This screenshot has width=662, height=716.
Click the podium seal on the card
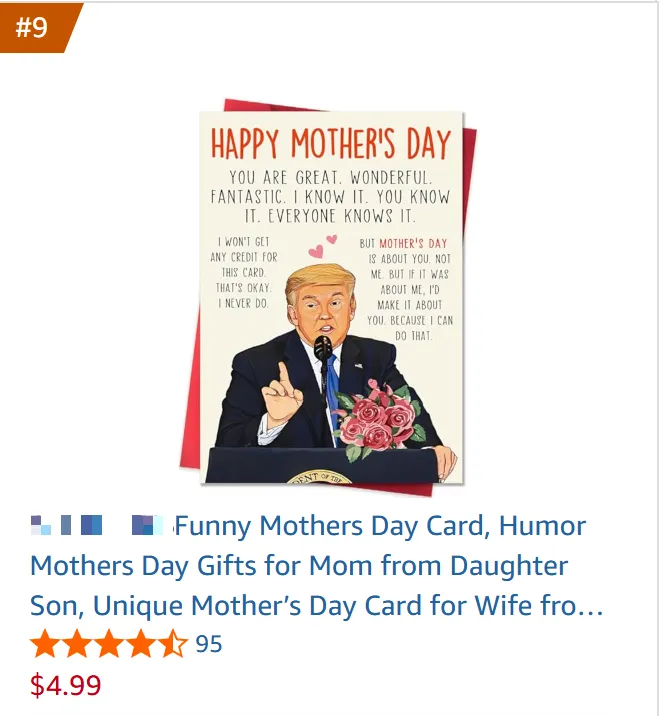tap(319, 478)
